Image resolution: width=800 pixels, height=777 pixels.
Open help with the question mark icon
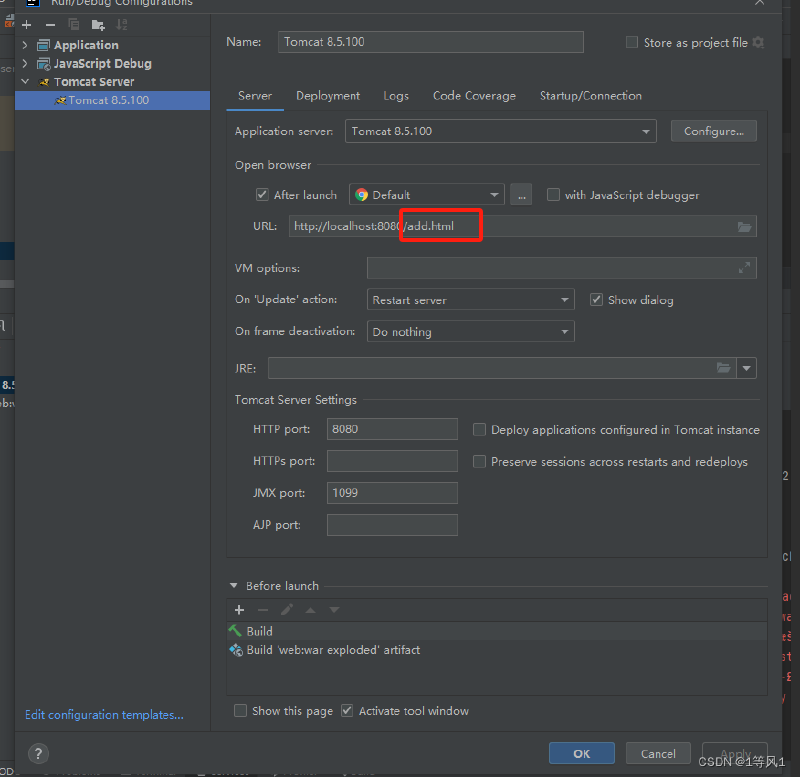(38, 754)
